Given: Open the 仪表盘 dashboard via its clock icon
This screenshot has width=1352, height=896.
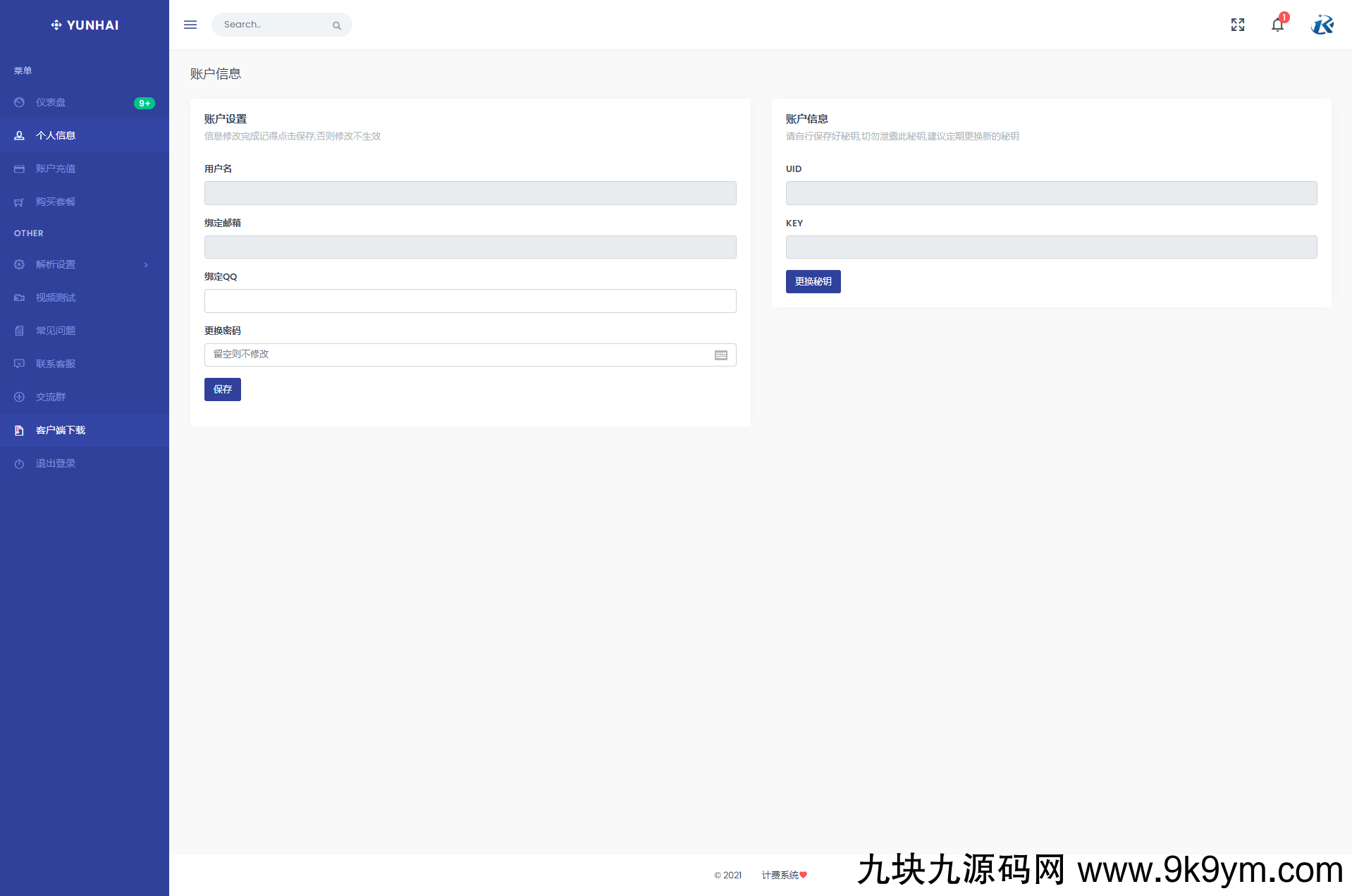Looking at the screenshot, I should [19, 102].
